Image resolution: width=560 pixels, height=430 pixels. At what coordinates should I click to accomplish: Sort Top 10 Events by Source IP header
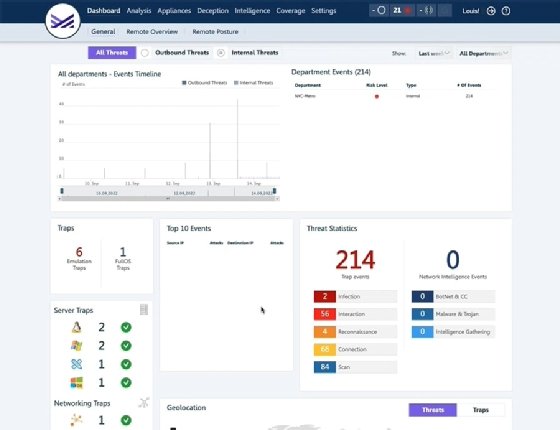175,243
